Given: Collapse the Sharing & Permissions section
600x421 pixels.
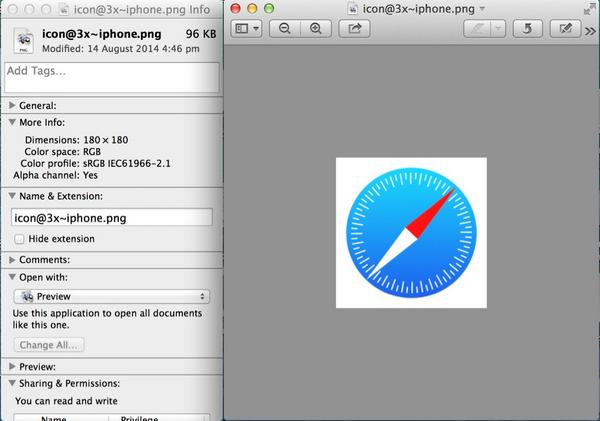Looking at the screenshot, I should [12, 383].
